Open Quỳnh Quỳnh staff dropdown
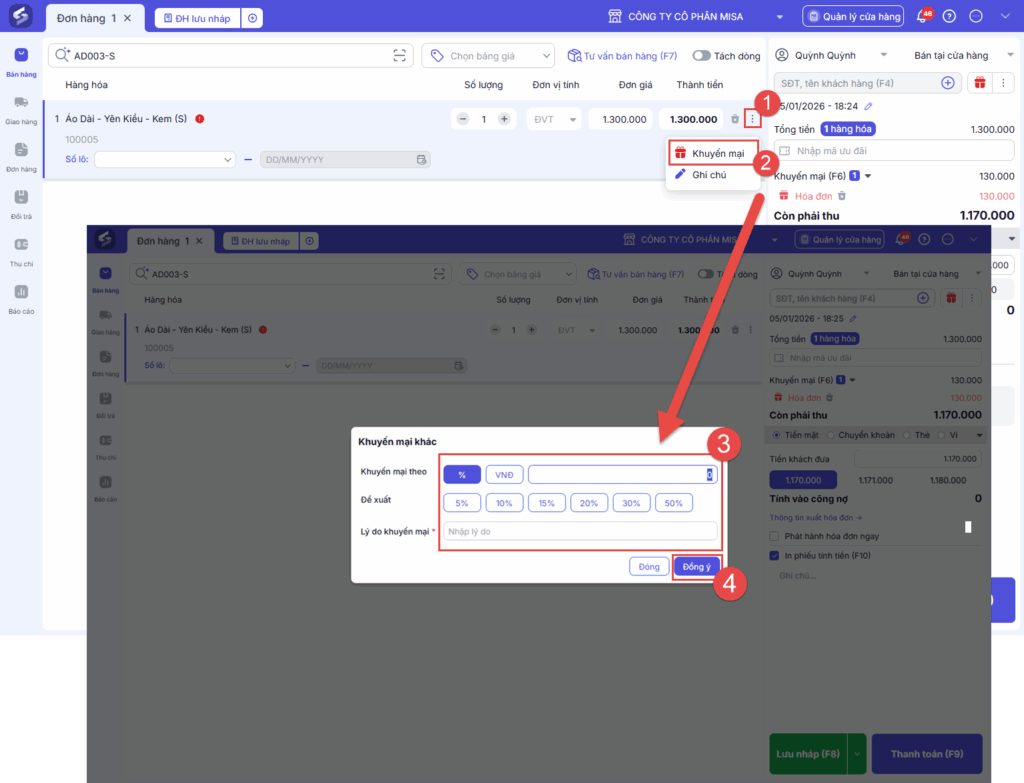1024x783 pixels. coord(883,56)
